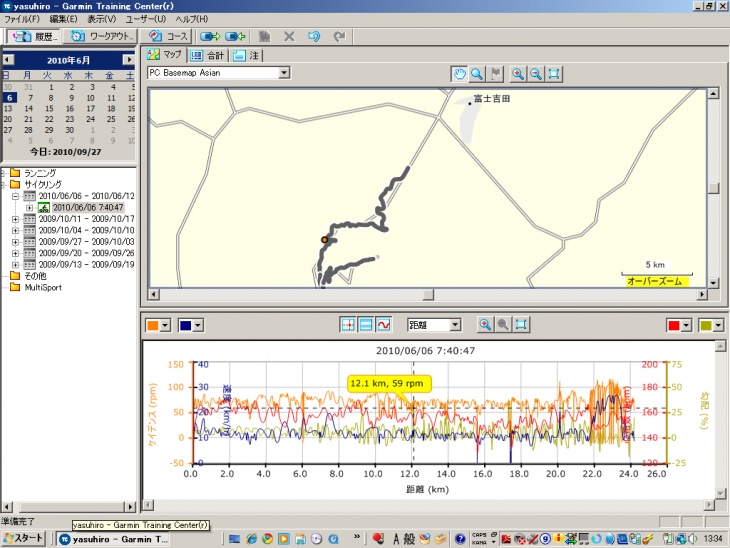
Task: Click the redo toolbar icon
Action: (339, 36)
